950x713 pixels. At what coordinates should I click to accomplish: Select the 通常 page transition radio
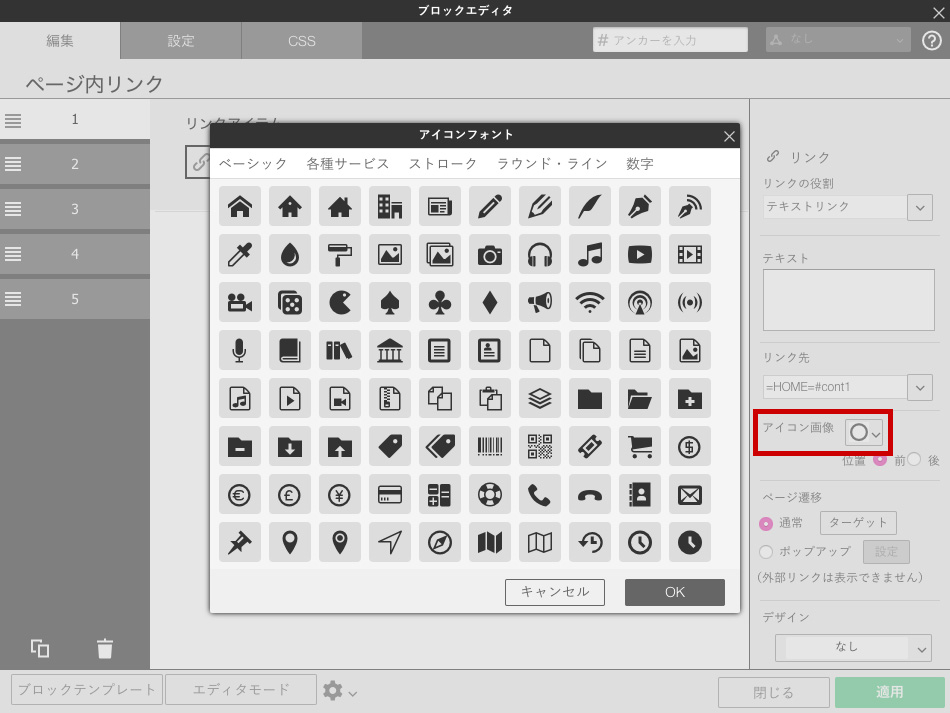tap(766, 523)
